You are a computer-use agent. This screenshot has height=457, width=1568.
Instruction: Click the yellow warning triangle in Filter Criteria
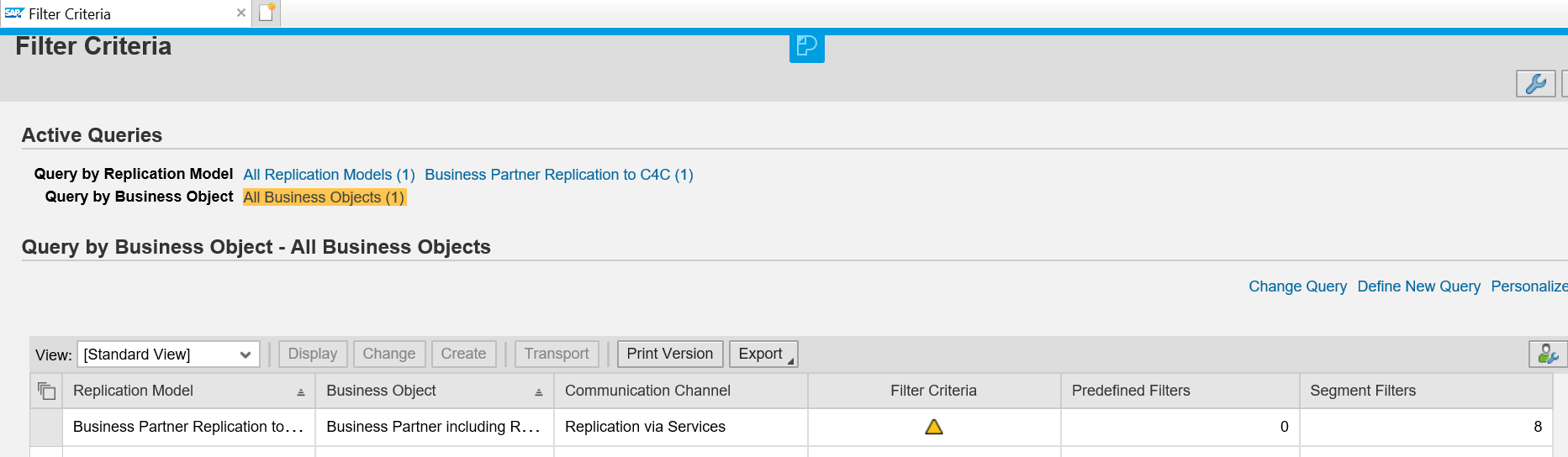pyautogui.click(x=933, y=427)
